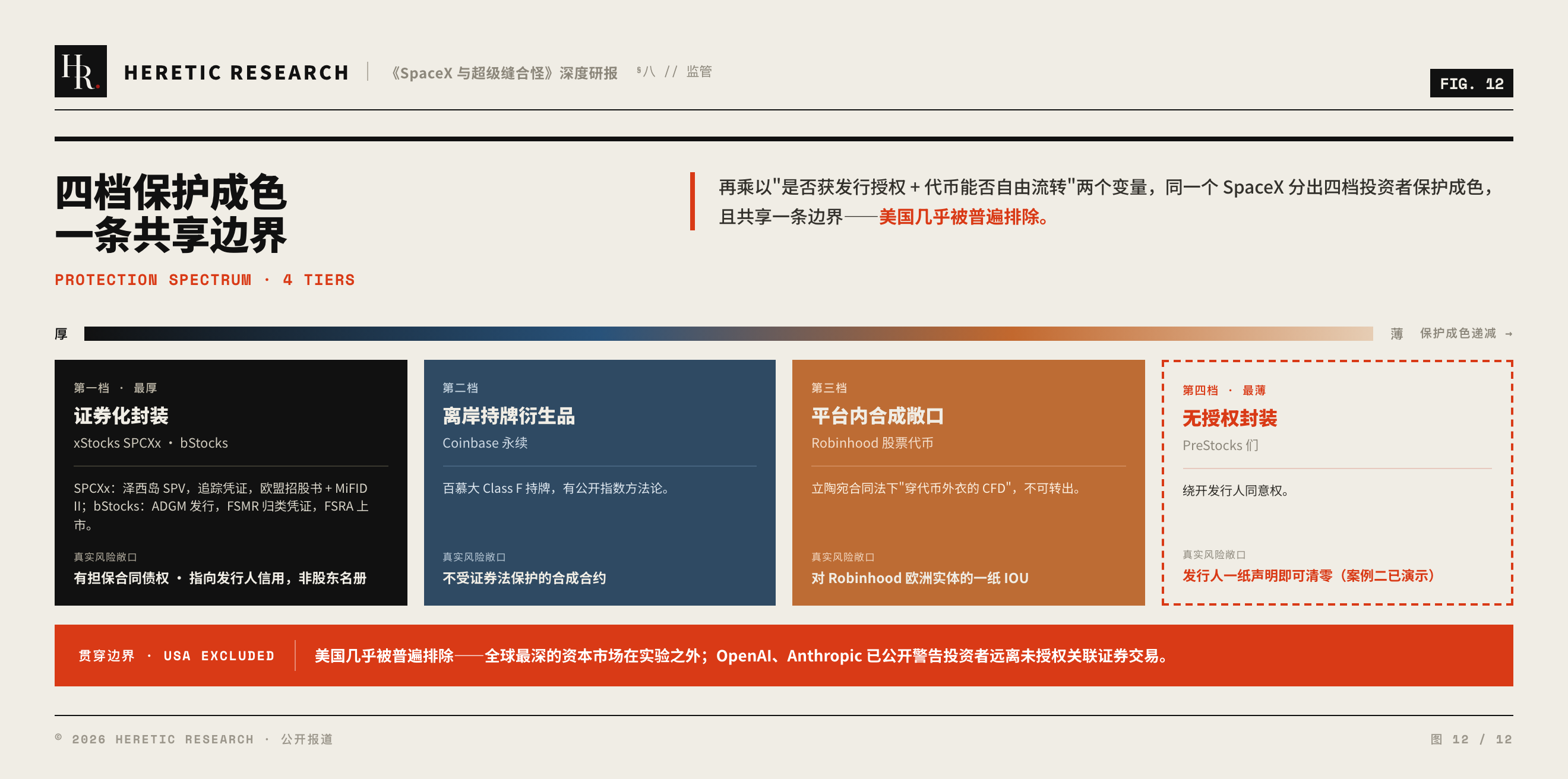Click the red text 美国几乎被普遍排除。
Image resolution: width=1568 pixels, height=779 pixels.
pyautogui.click(x=964, y=217)
